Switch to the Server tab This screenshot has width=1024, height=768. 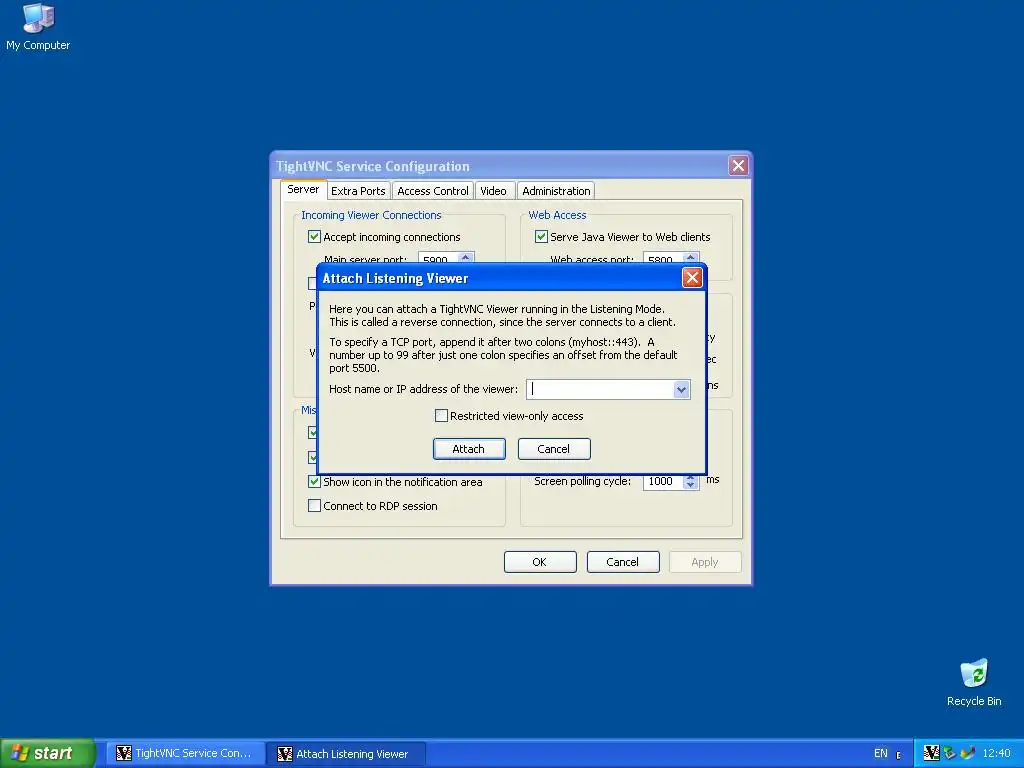[303, 189]
